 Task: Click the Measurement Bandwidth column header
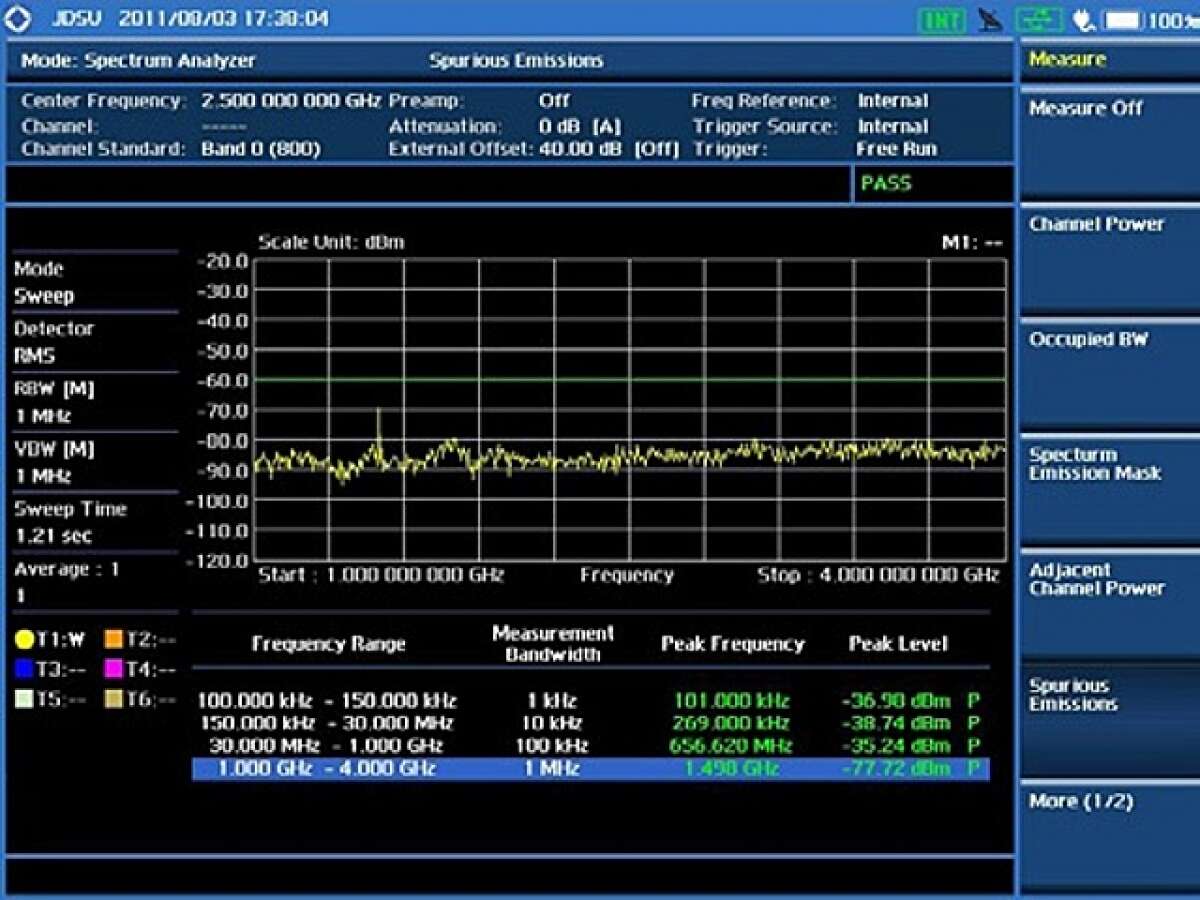[x=552, y=644]
